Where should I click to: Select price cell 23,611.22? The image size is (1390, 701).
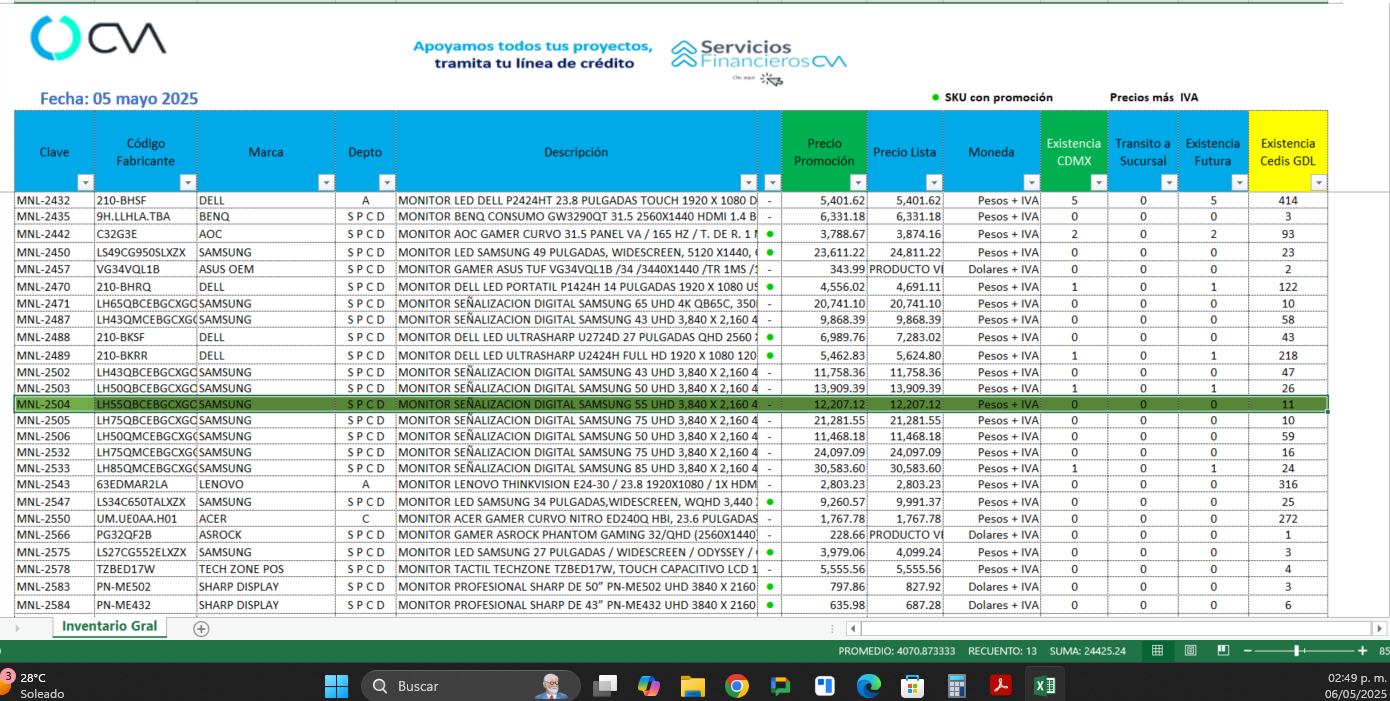click(824, 252)
